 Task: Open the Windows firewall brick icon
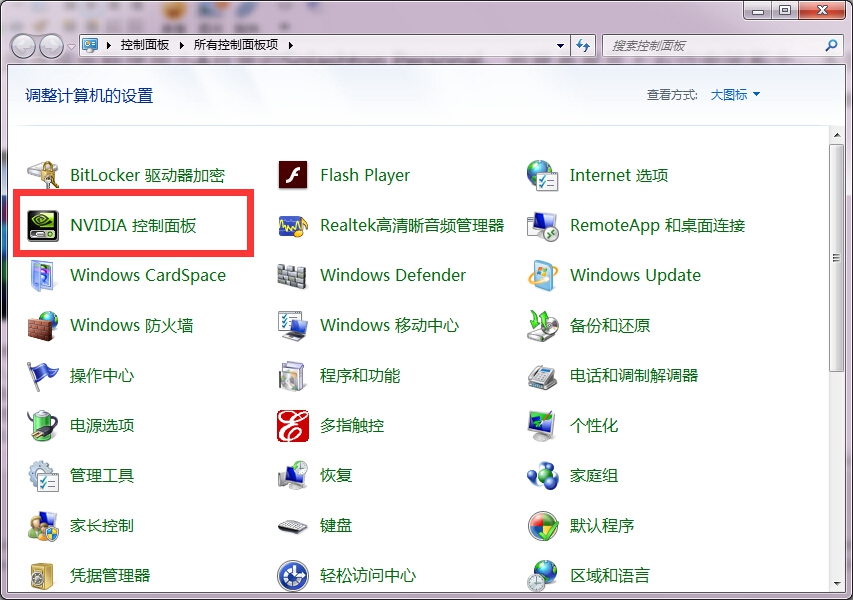coord(43,325)
